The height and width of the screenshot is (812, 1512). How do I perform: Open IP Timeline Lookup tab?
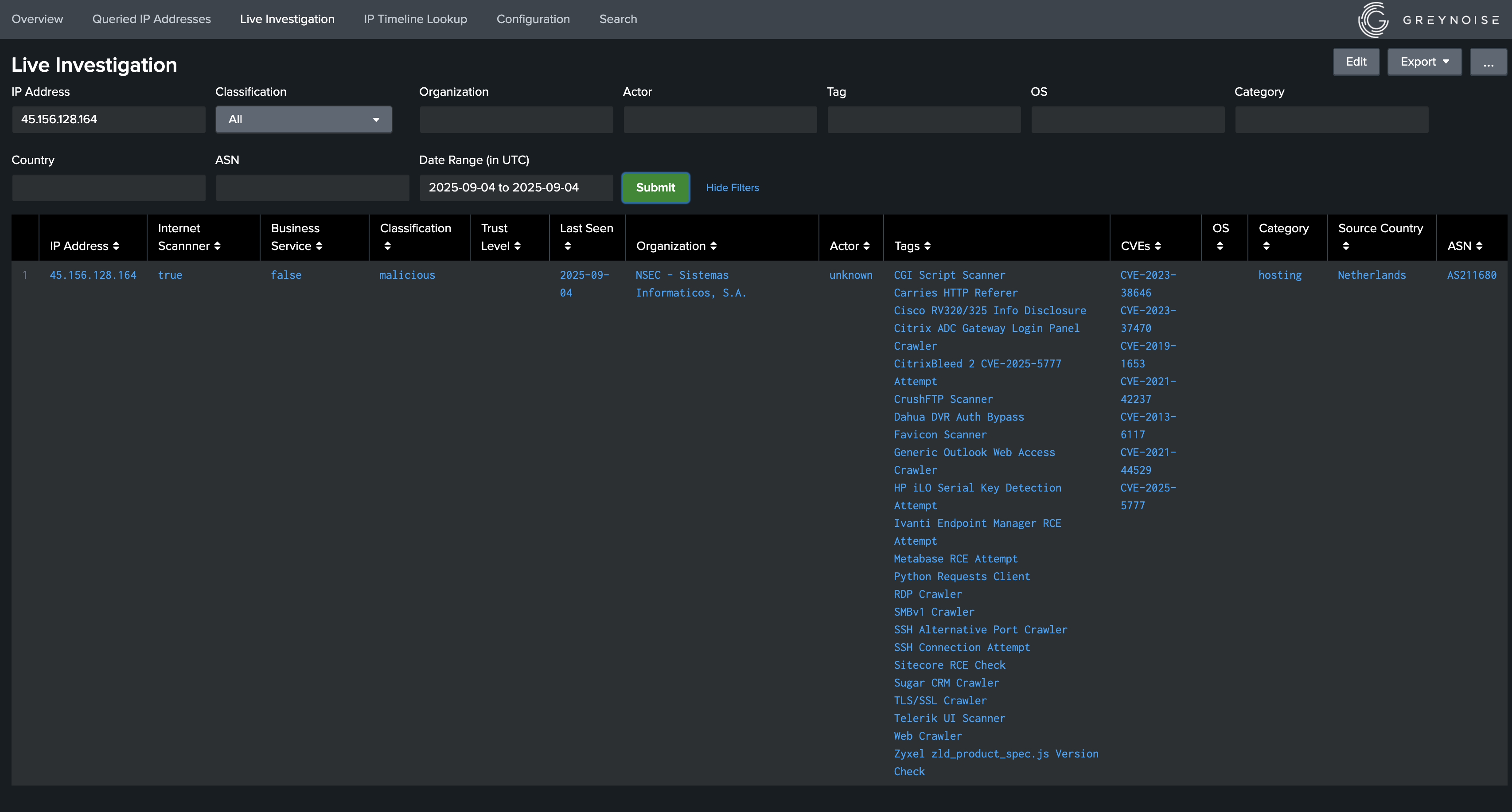click(416, 19)
